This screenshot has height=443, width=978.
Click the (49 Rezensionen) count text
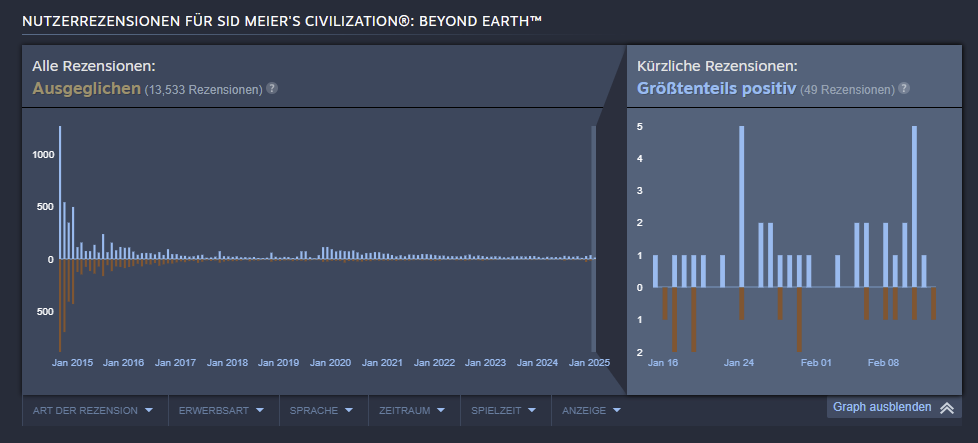(x=847, y=90)
